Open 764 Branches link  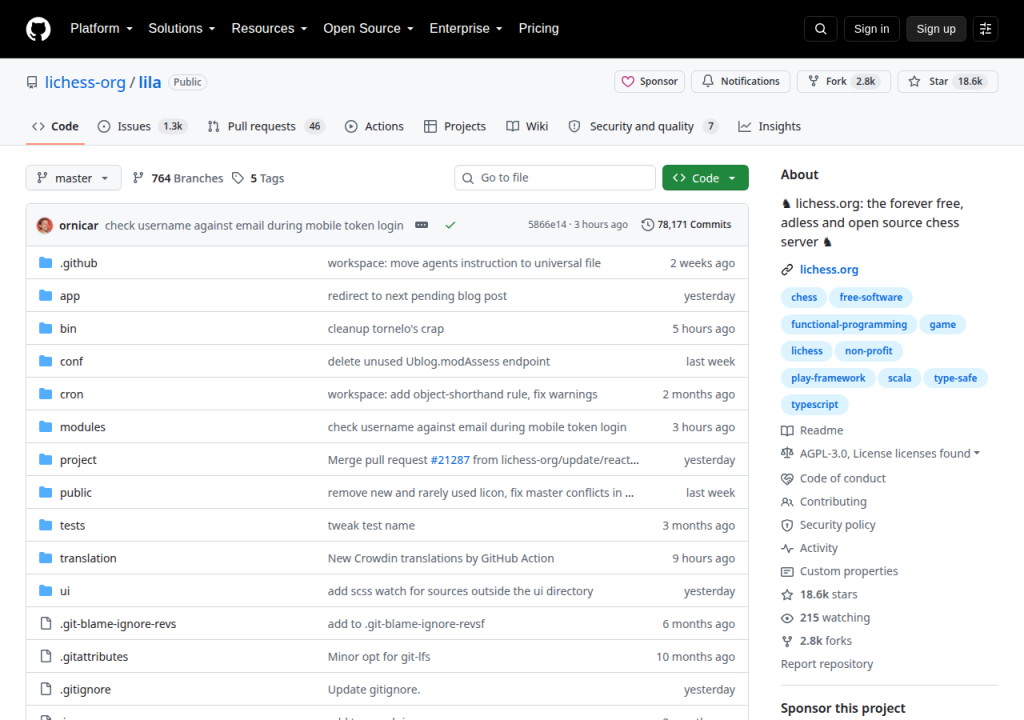(178, 178)
